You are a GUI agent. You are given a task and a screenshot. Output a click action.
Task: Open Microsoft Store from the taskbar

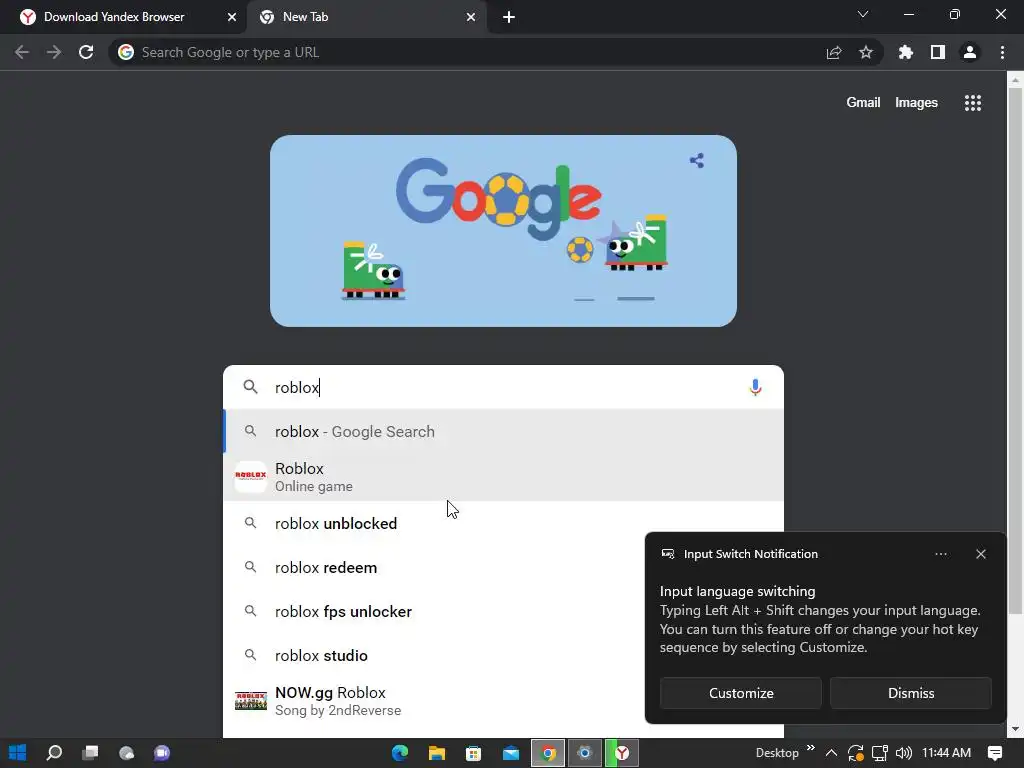[473, 753]
